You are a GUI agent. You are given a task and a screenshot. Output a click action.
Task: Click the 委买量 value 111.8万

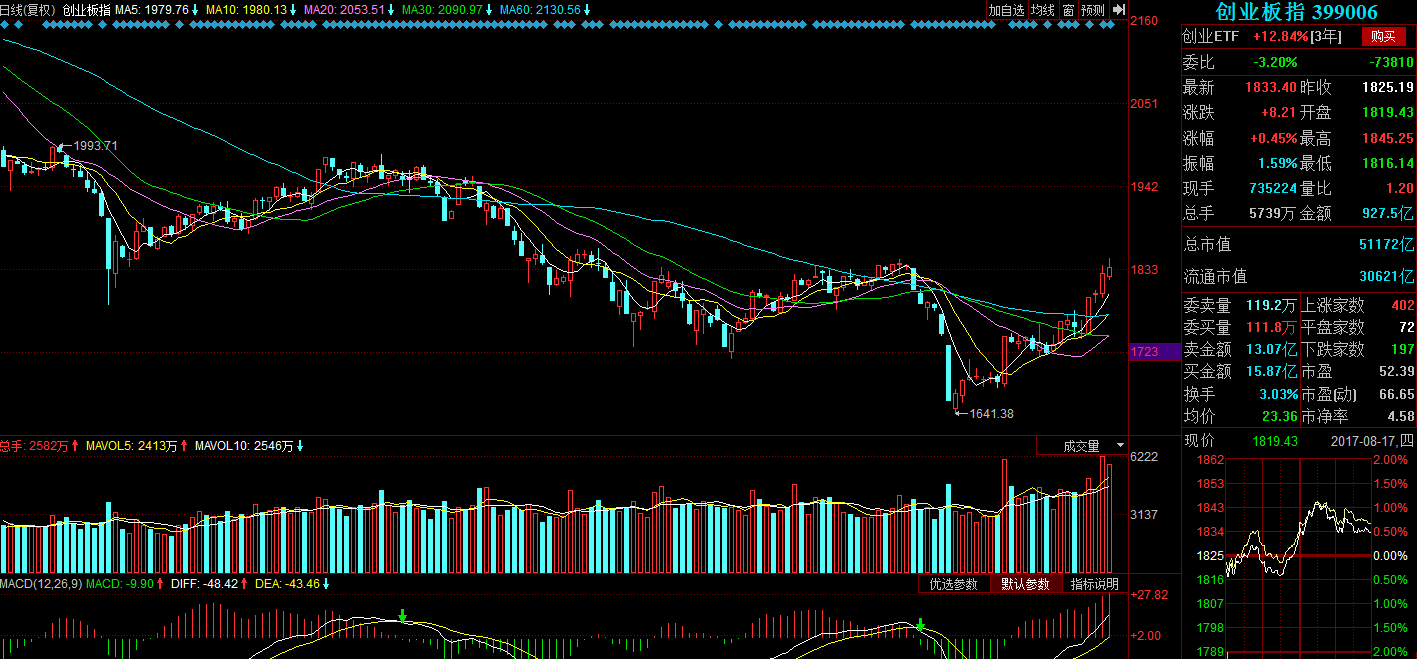pos(1272,327)
